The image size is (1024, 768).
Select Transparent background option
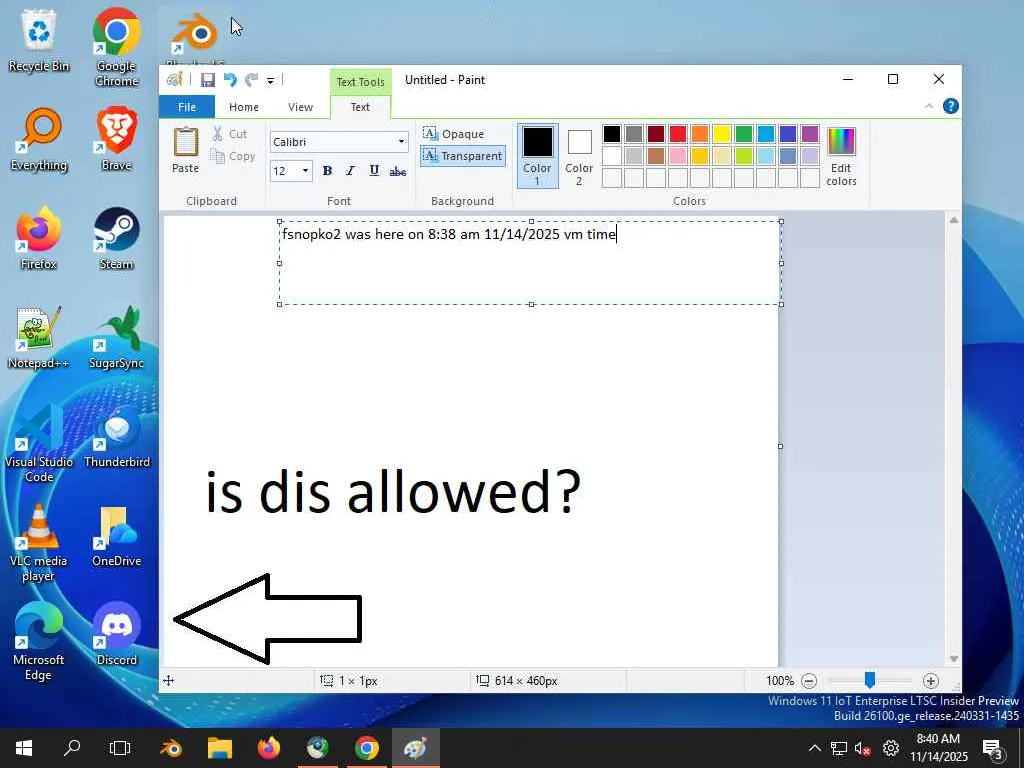click(463, 156)
